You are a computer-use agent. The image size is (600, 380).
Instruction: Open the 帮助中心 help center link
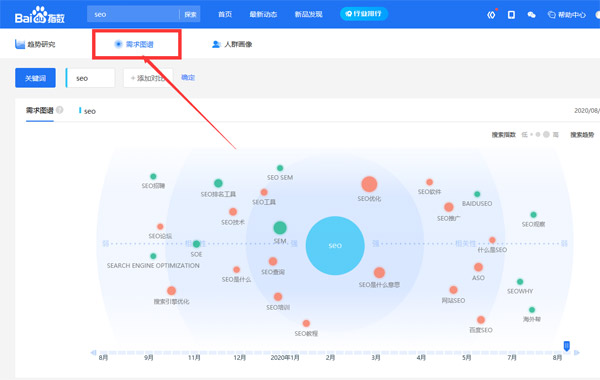567,15
